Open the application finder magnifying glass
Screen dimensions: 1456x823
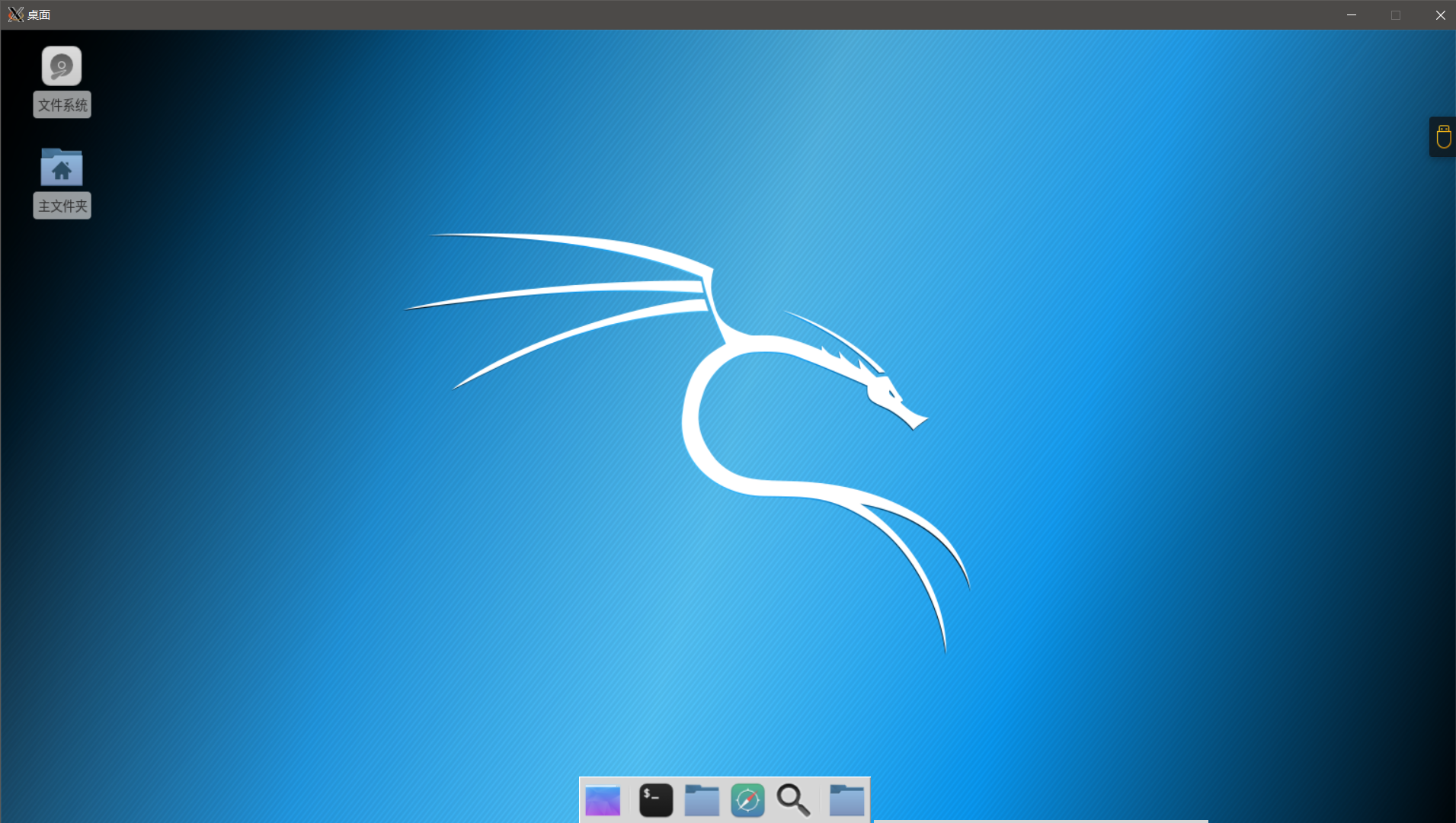(793, 800)
